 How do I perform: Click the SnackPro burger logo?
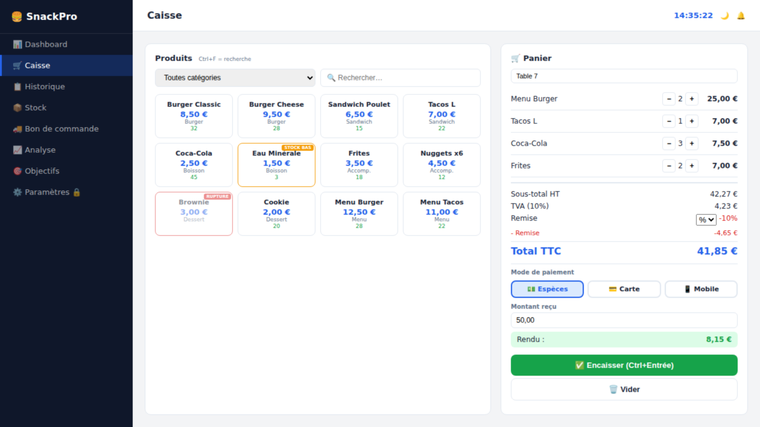click(17, 17)
